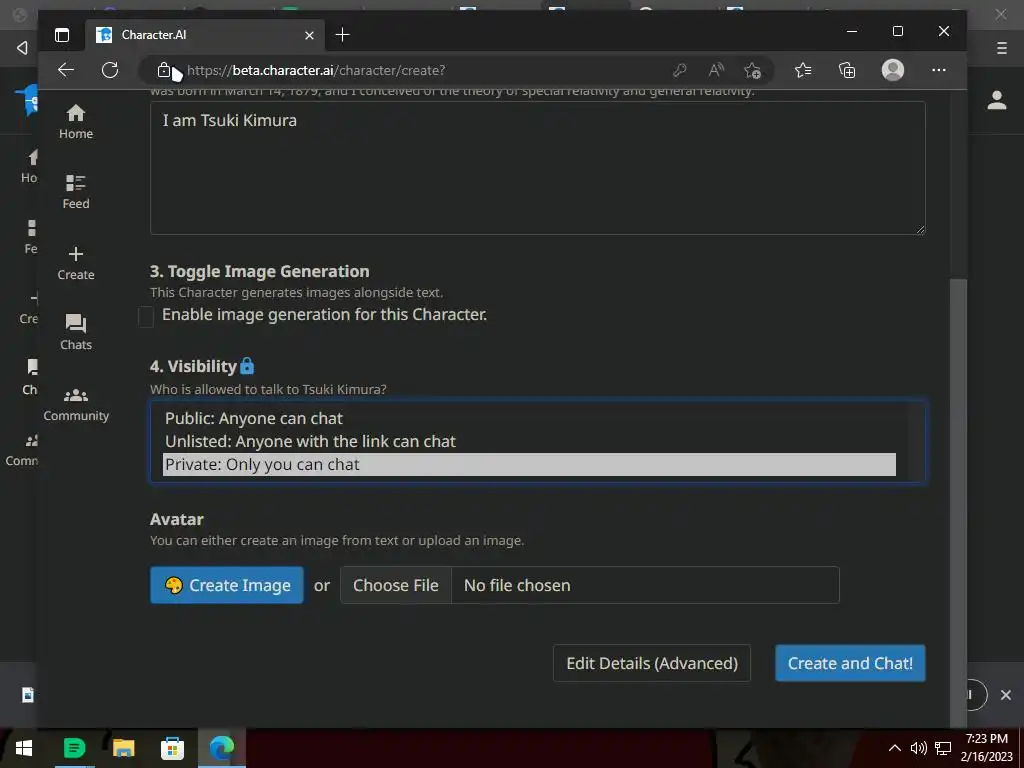The height and width of the screenshot is (768, 1024).
Task: Open the Chats sidebar item
Action: coord(76,333)
